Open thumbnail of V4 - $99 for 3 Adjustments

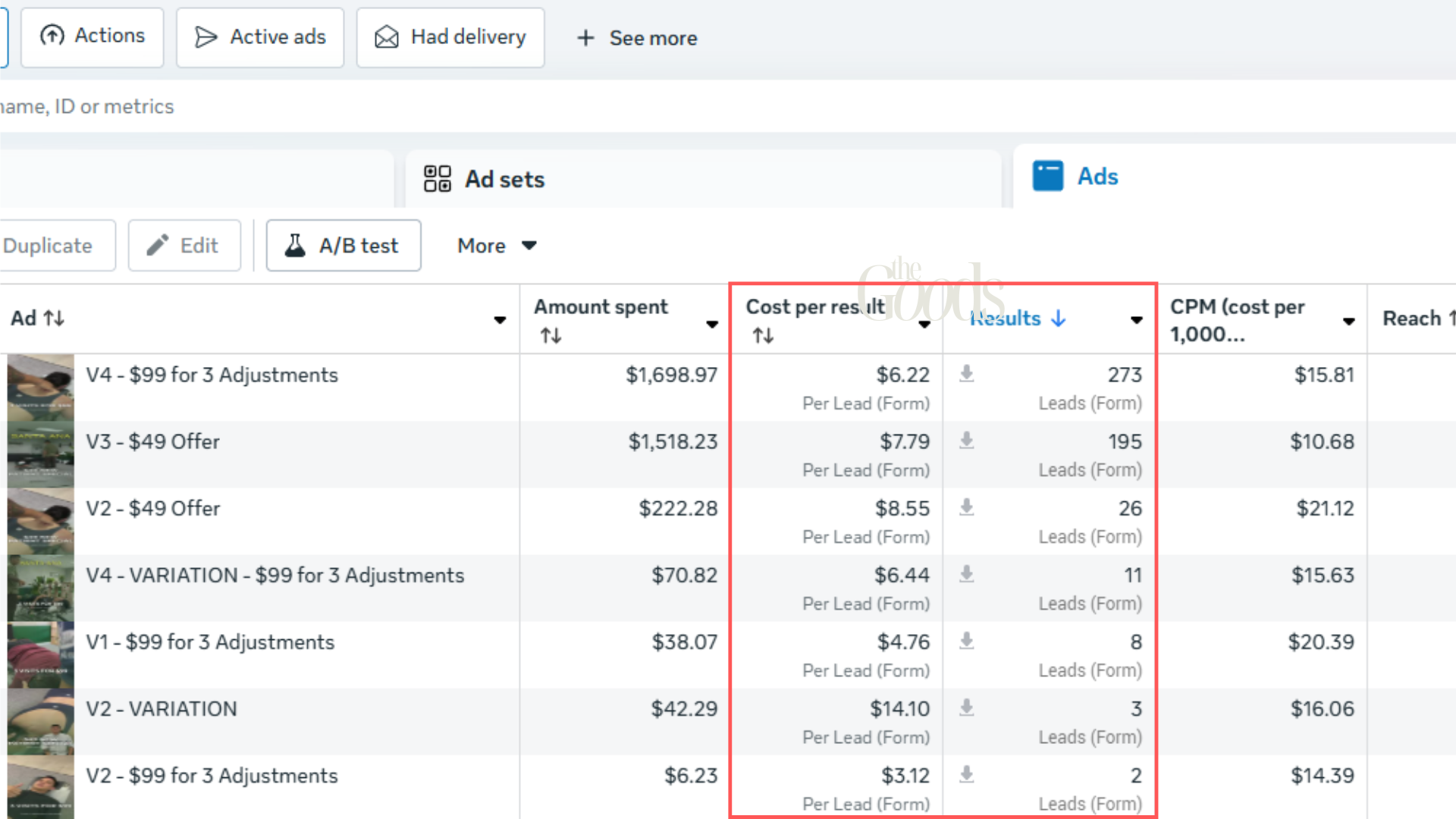click(x=41, y=388)
